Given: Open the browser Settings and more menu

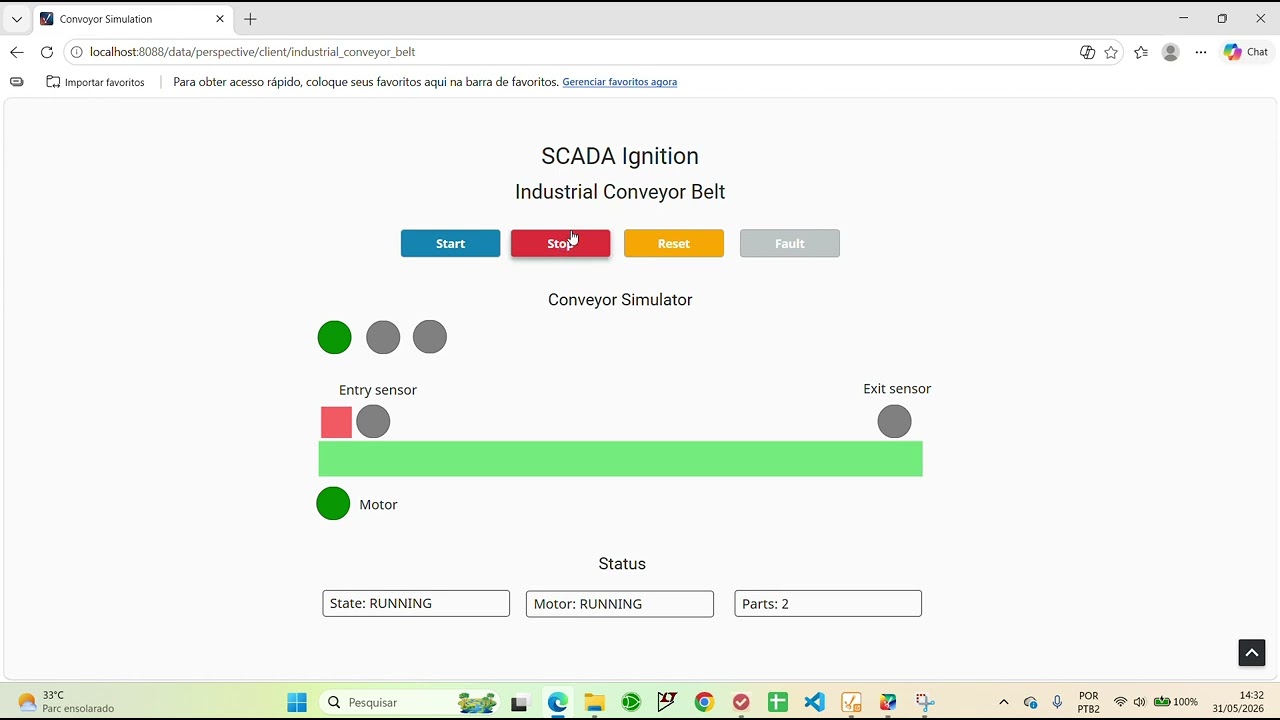Looking at the screenshot, I should (1201, 52).
